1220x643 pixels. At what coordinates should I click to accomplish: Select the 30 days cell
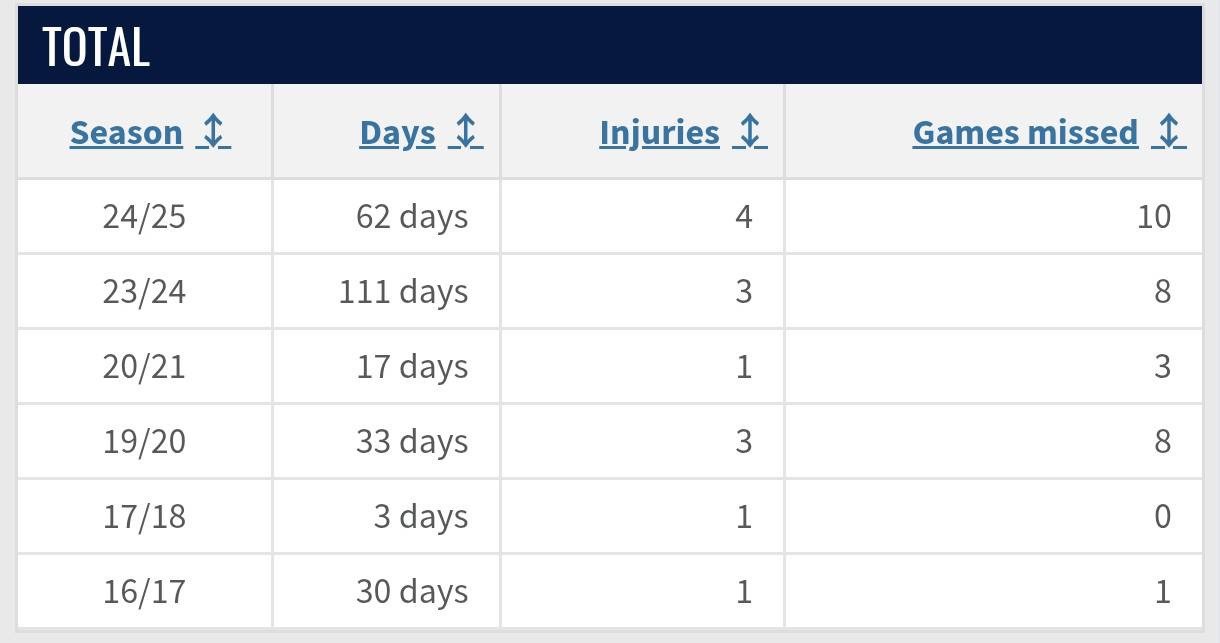[411, 592]
